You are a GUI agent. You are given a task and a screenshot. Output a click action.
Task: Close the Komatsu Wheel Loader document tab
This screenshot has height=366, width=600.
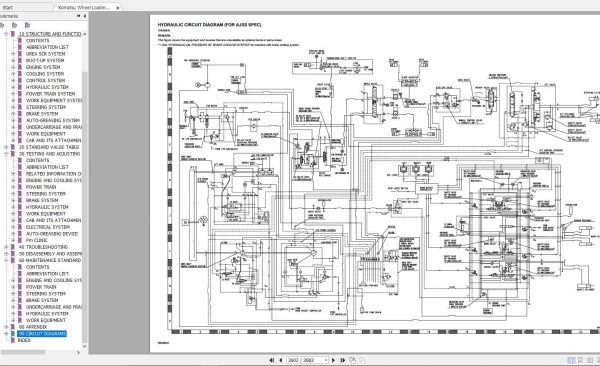117,7
